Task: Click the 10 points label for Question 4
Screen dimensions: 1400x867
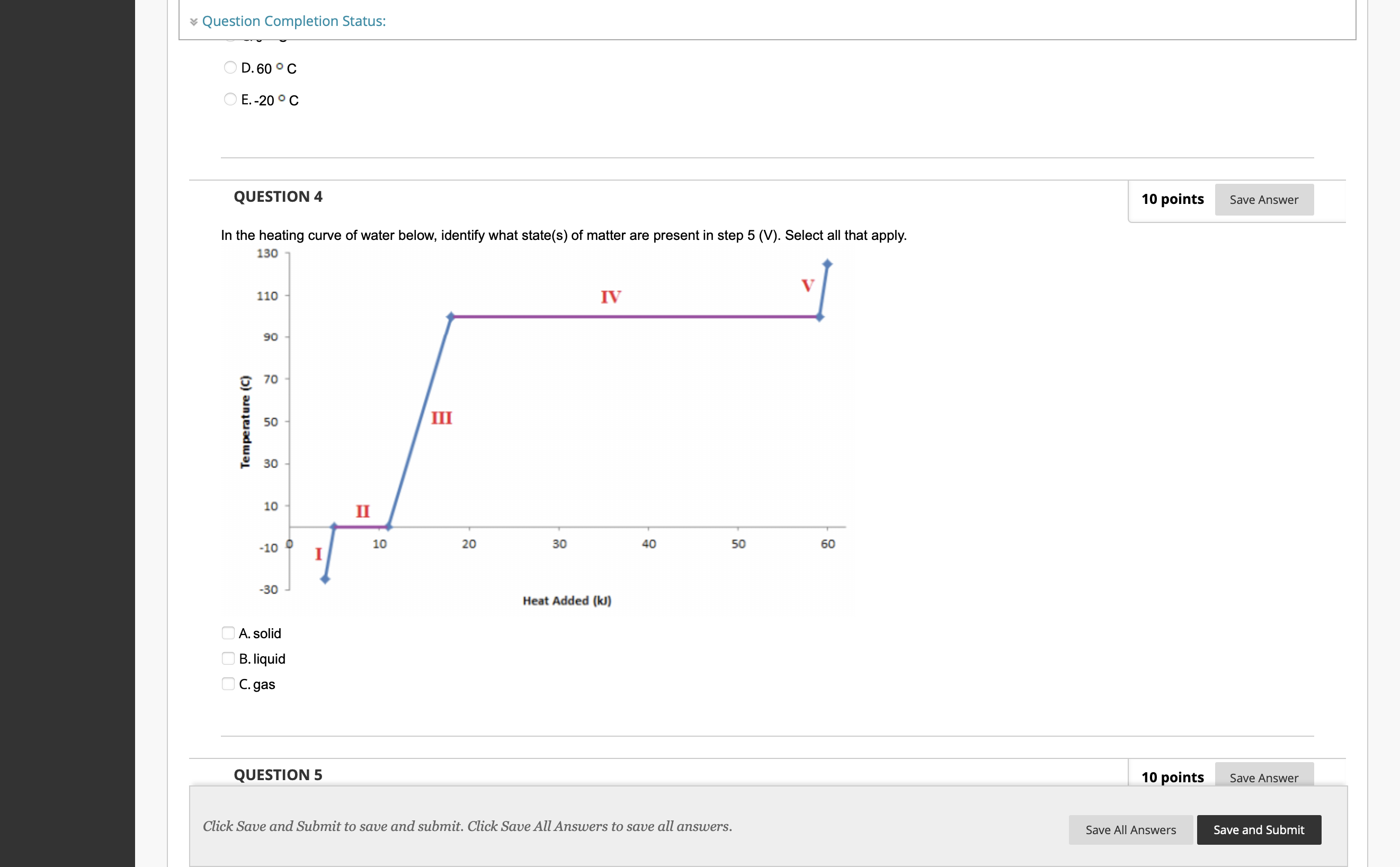Action: pyautogui.click(x=1172, y=199)
